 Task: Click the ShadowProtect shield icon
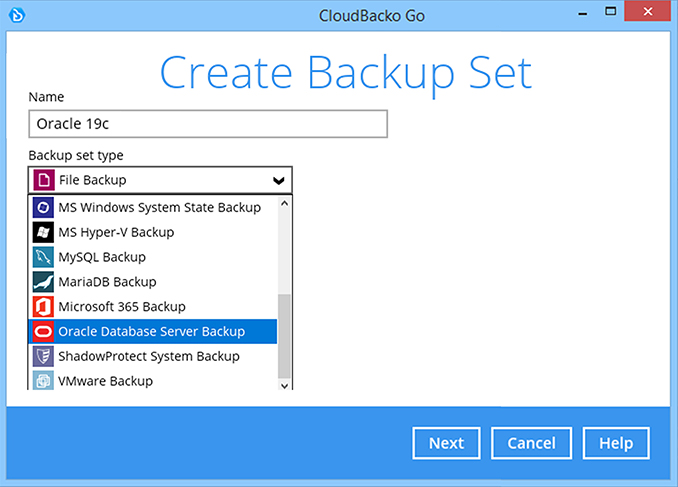point(43,356)
